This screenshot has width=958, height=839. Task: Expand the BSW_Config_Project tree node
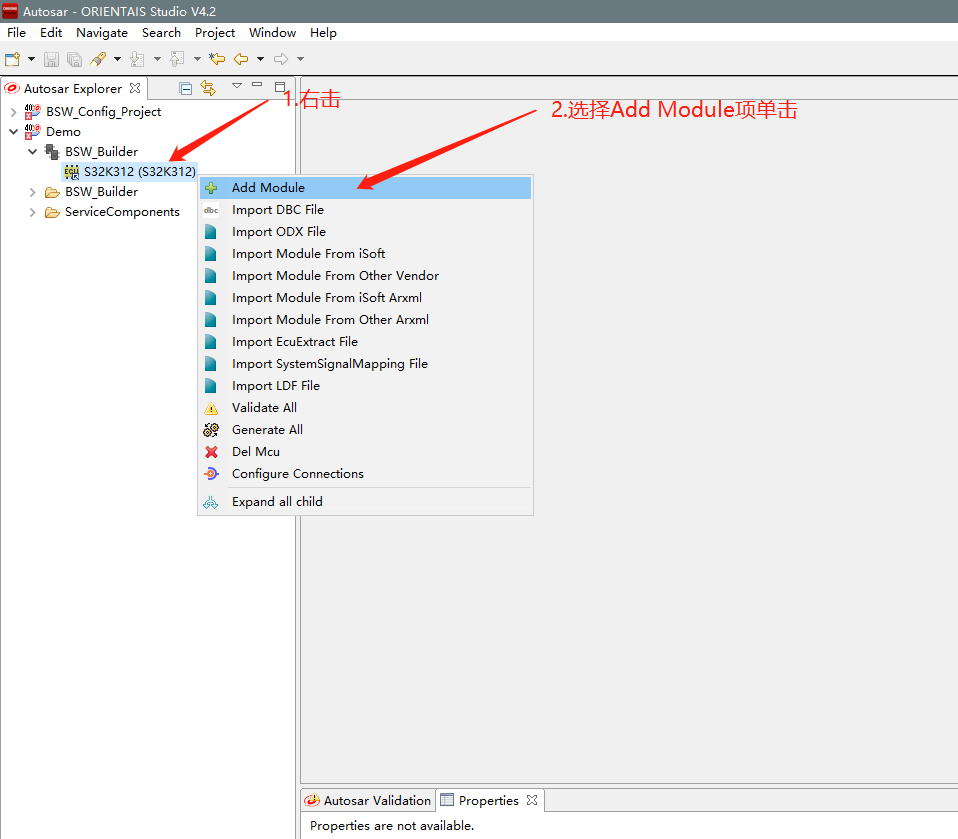click(13, 112)
